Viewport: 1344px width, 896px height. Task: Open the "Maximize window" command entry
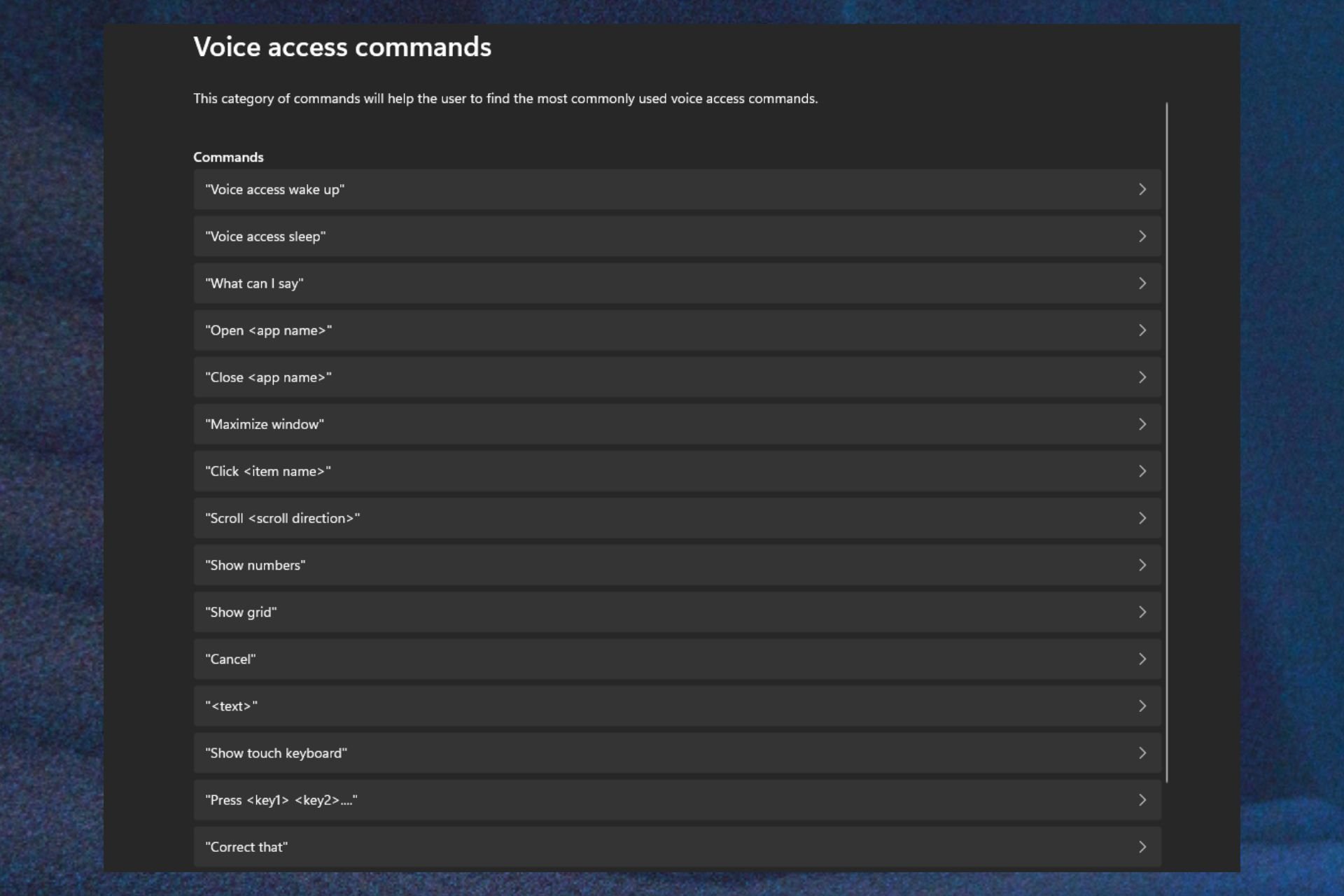677,424
